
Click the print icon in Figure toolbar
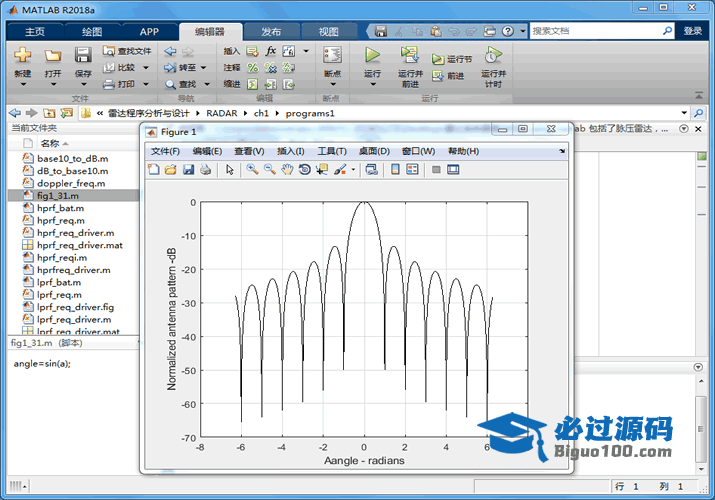pyautogui.click(x=206, y=170)
